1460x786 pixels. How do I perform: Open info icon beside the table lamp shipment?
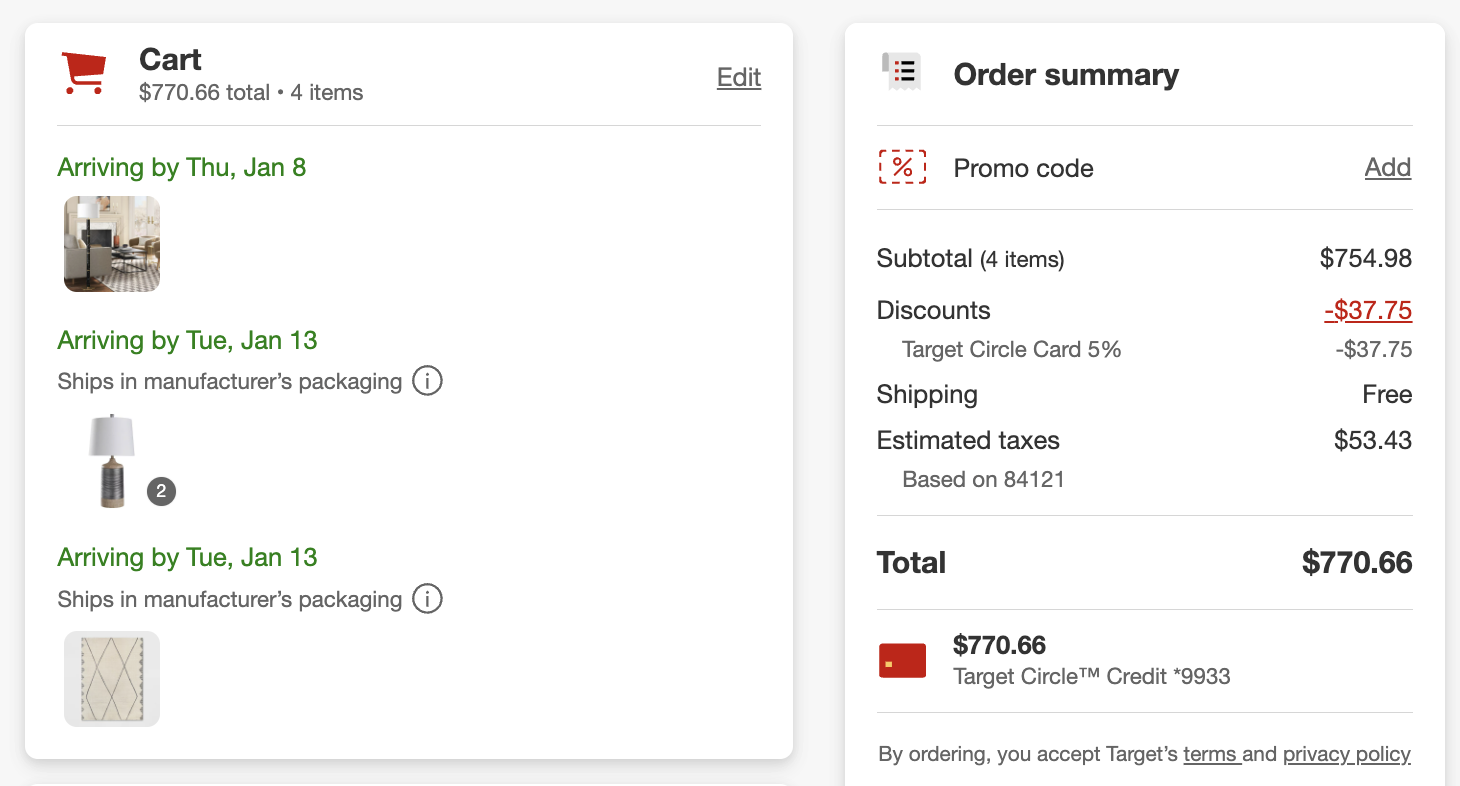pyautogui.click(x=427, y=381)
